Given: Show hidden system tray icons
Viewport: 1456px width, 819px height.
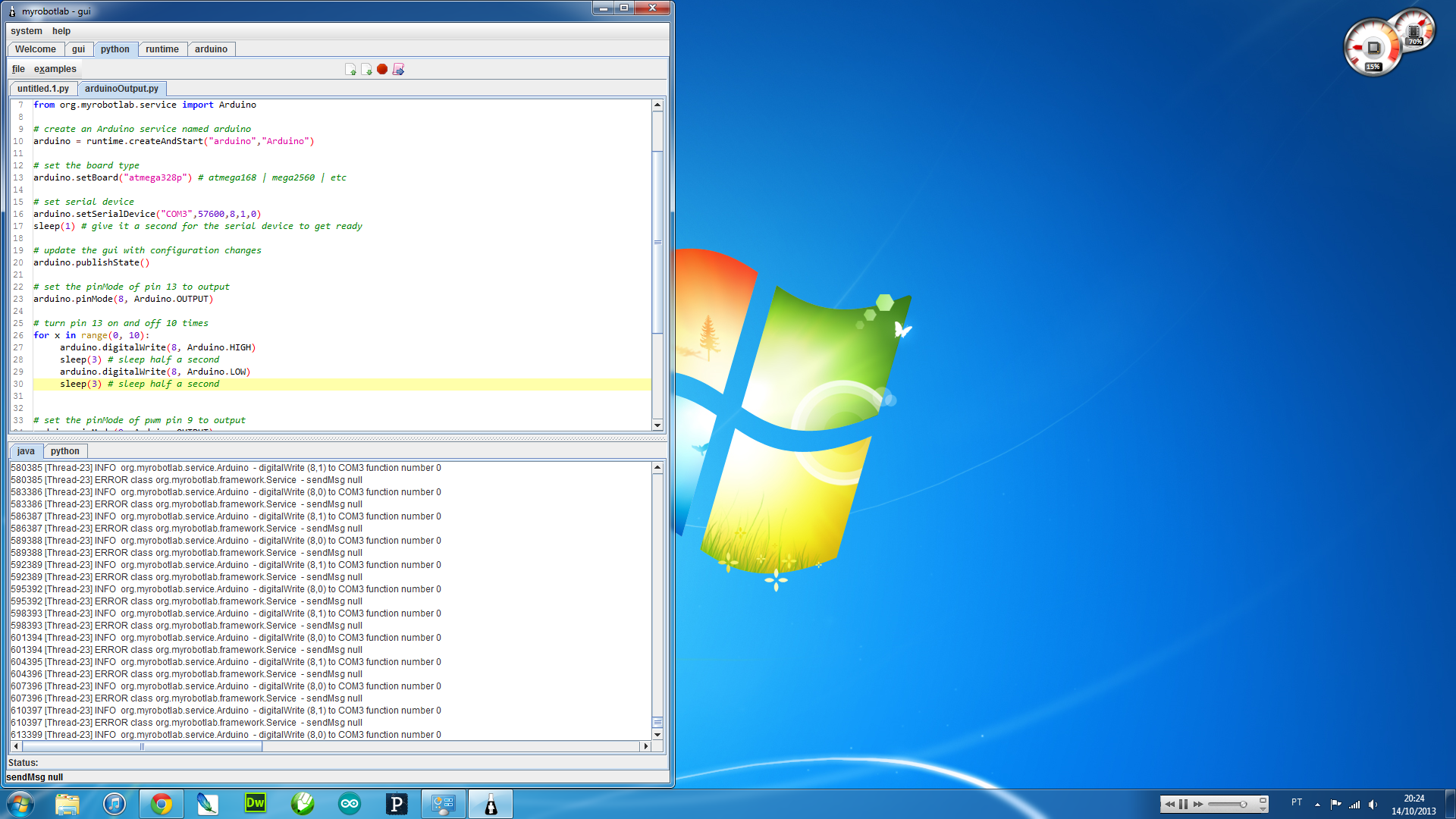Looking at the screenshot, I should click(x=1318, y=805).
